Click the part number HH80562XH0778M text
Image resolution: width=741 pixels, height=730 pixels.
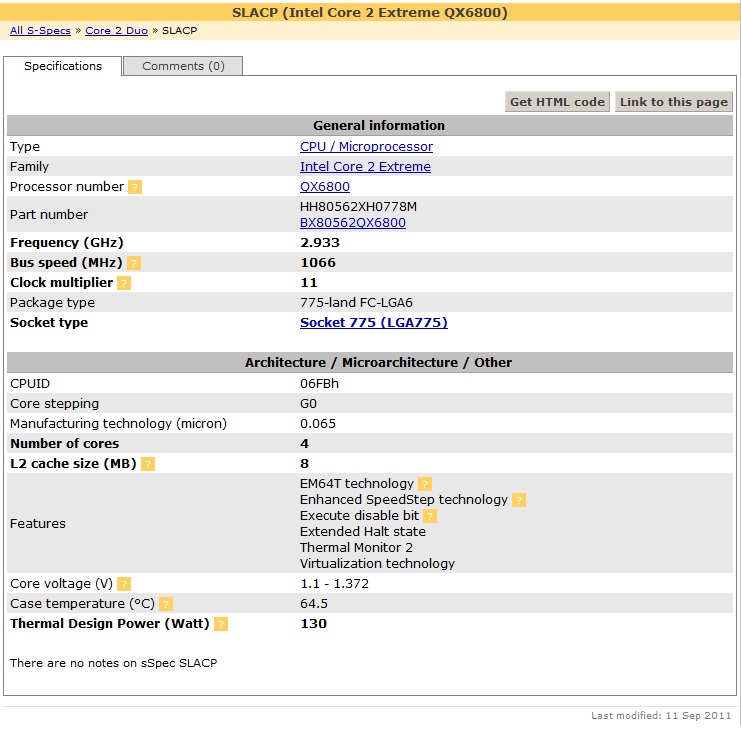click(x=358, y=206)
